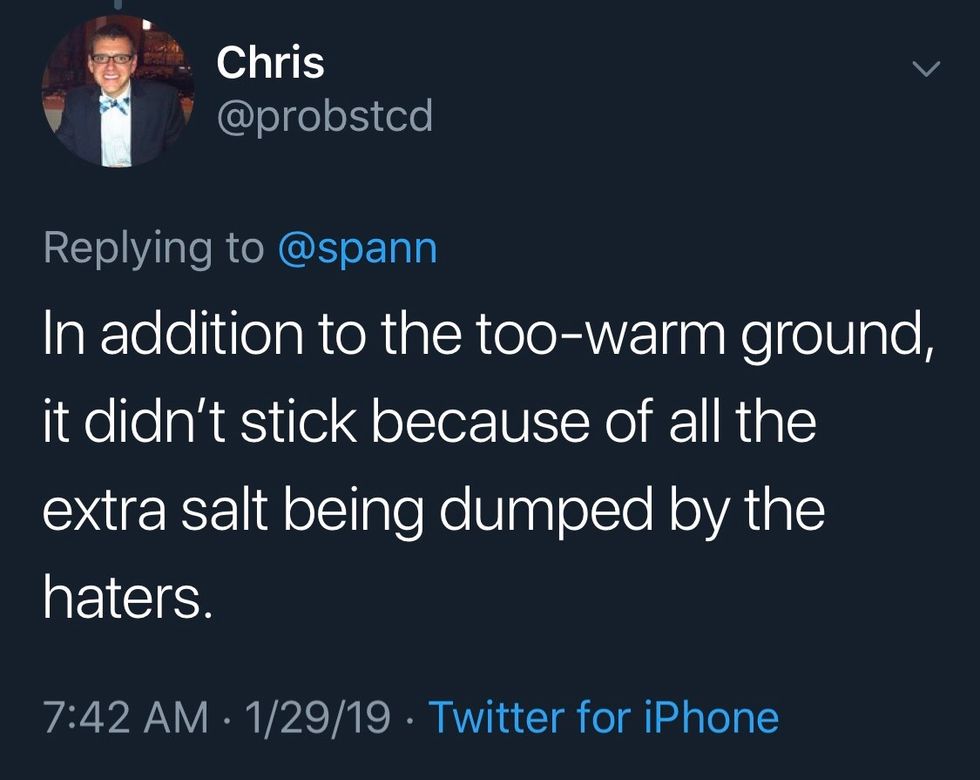Viewport: 980px width, 780px height.
Task: Click the 7:42 AM timestamp
Action: (127, 717)
